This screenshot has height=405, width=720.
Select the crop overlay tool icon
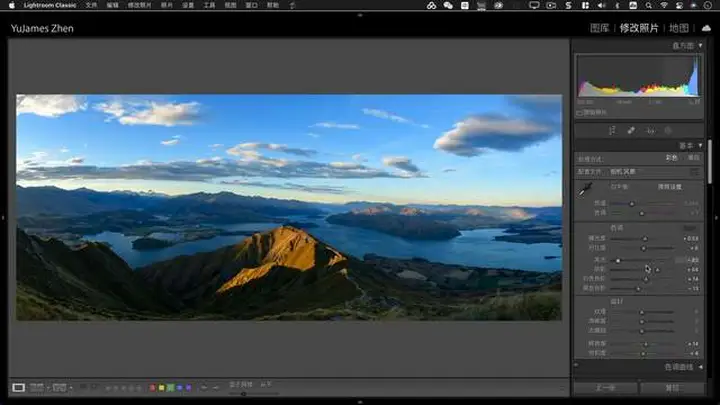click(612, 130)
